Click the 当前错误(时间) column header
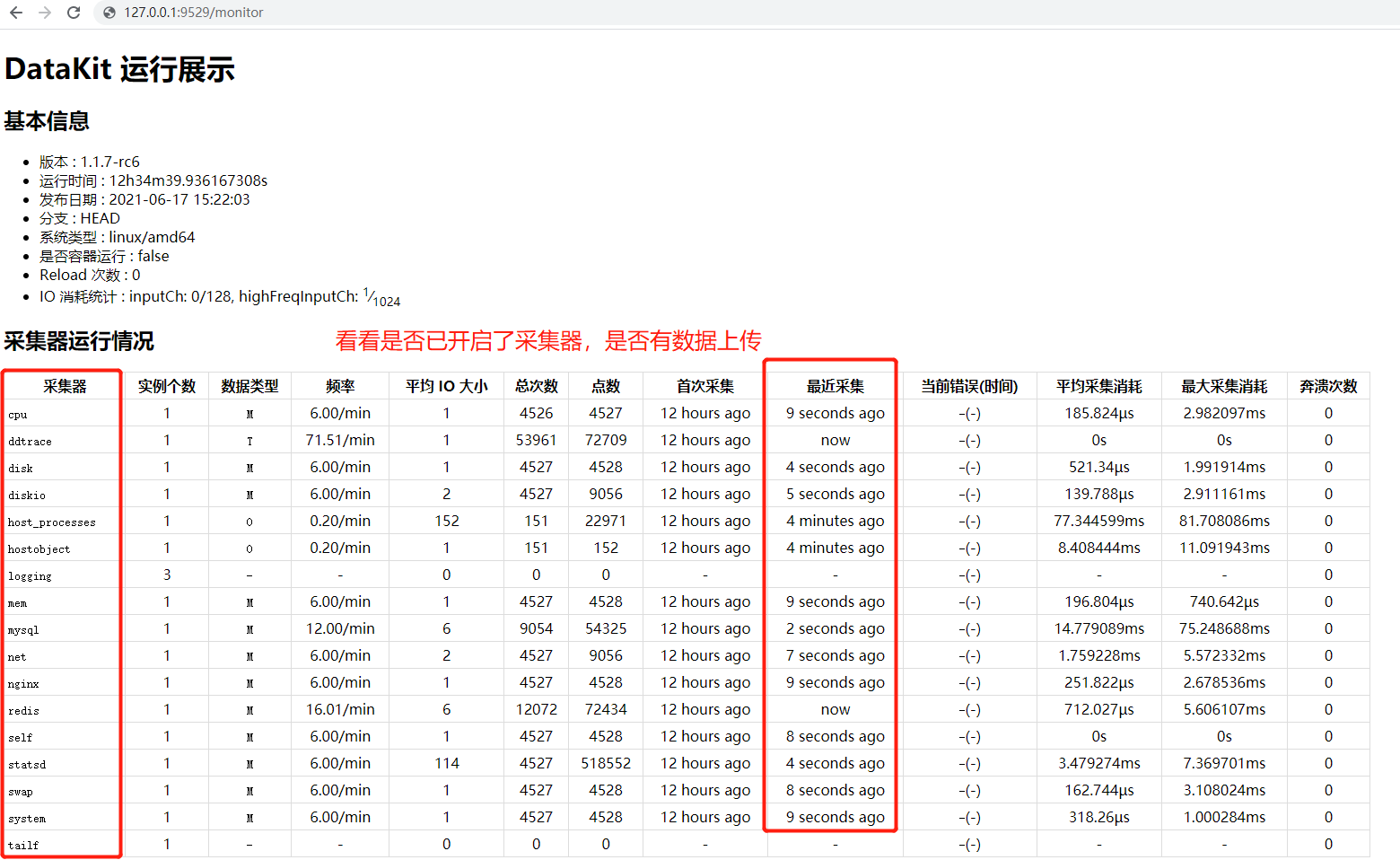1400x860 pixels. pyautogui.click(x=969, y=386)
